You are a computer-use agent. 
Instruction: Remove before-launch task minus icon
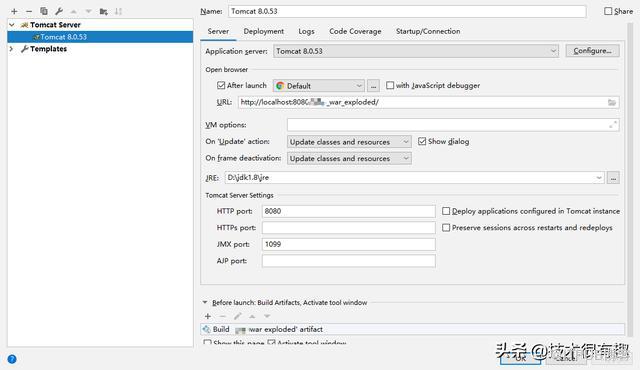click(222, 316)
